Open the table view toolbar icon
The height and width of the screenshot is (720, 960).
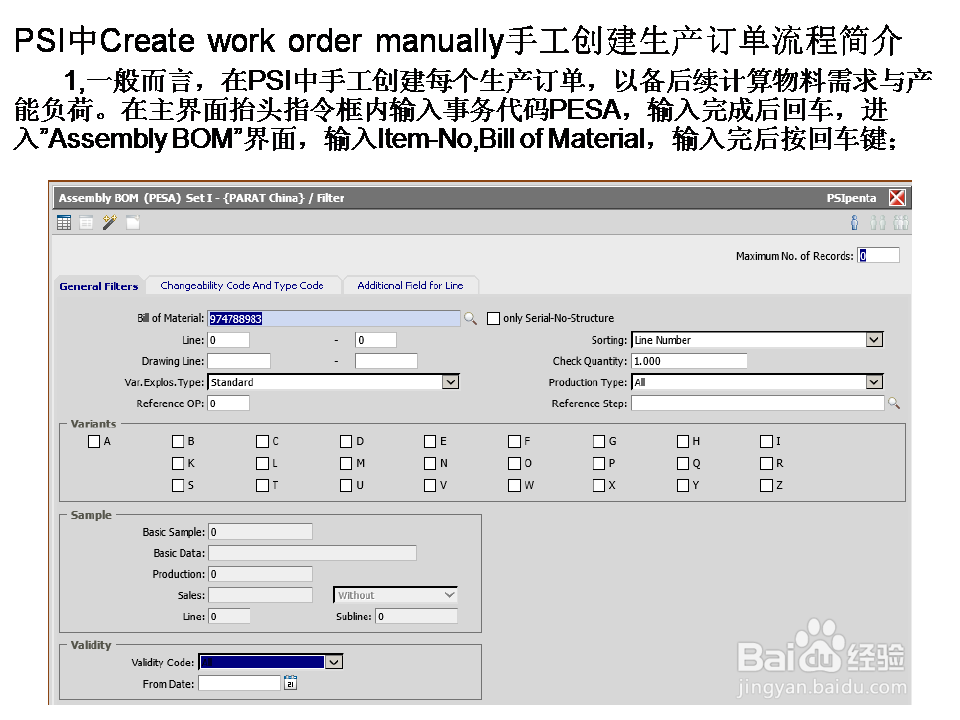[64, 222]
